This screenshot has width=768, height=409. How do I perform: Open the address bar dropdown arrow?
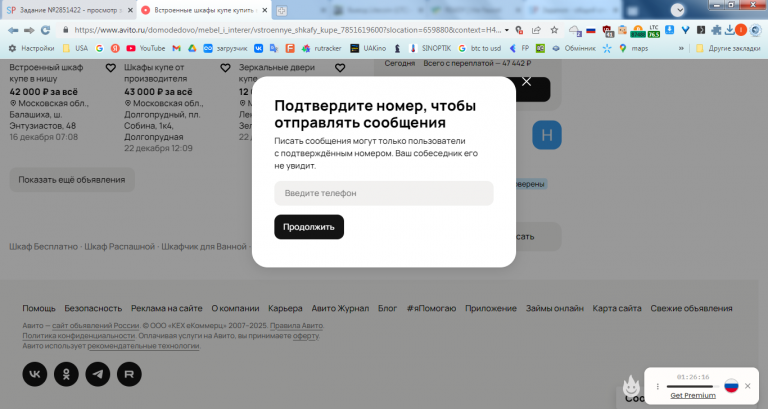[507, 30]
